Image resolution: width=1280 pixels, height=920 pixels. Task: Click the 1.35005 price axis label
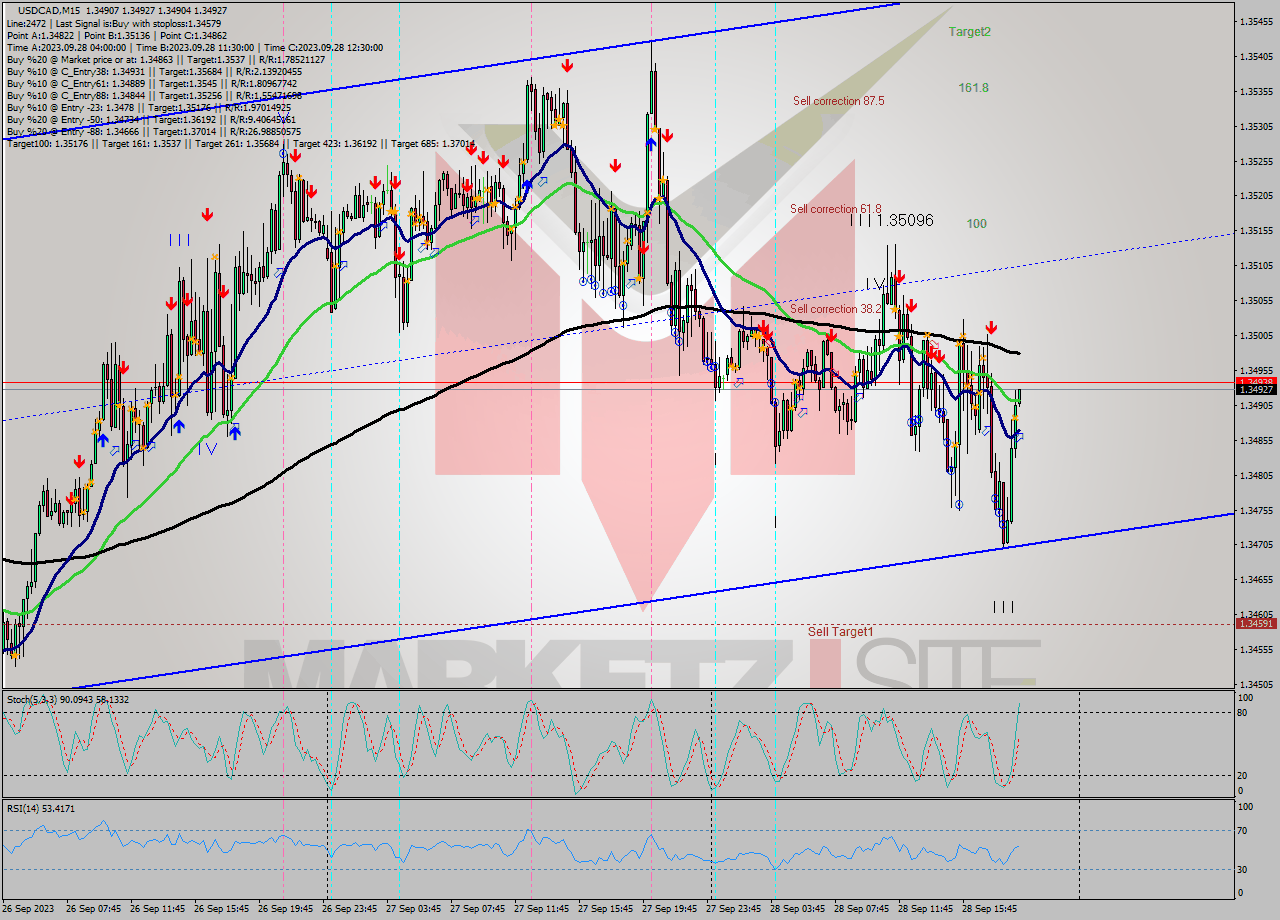pos(1256,336)
